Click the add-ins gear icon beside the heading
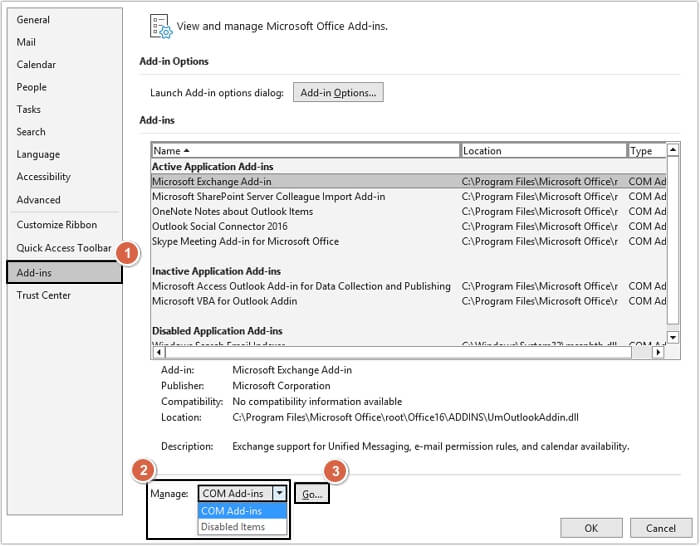Viewport: 700px width, 546px height. [161, 26]
